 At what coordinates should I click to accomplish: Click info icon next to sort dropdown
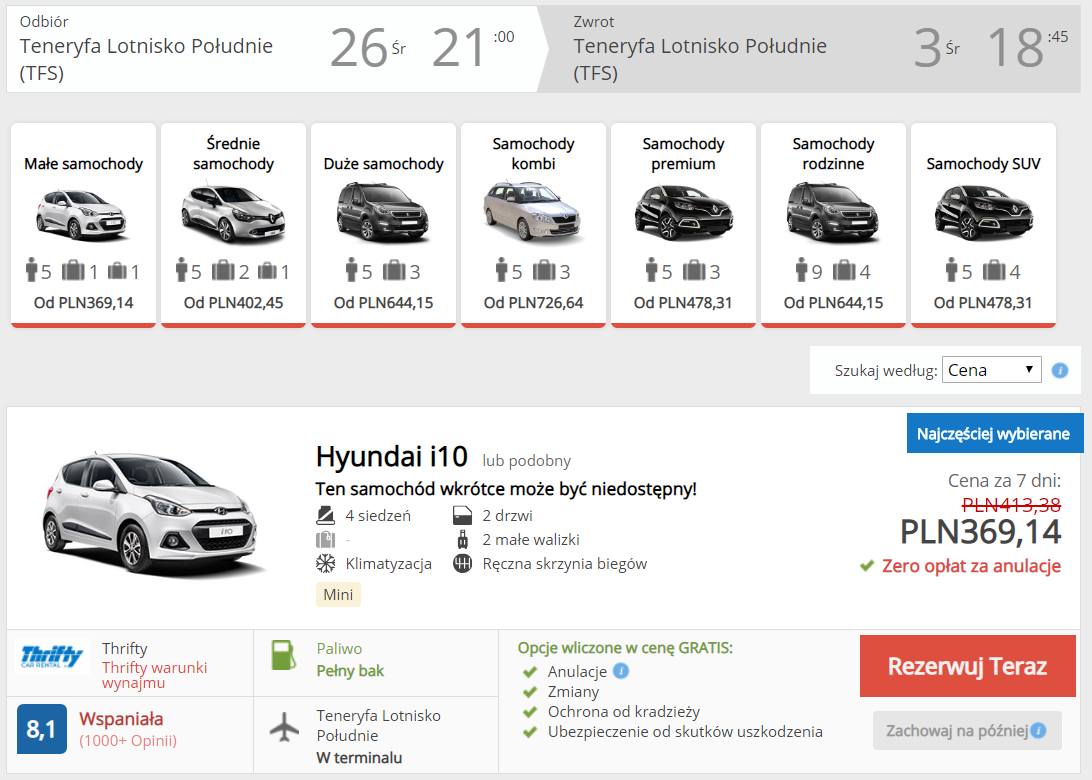1059,370
